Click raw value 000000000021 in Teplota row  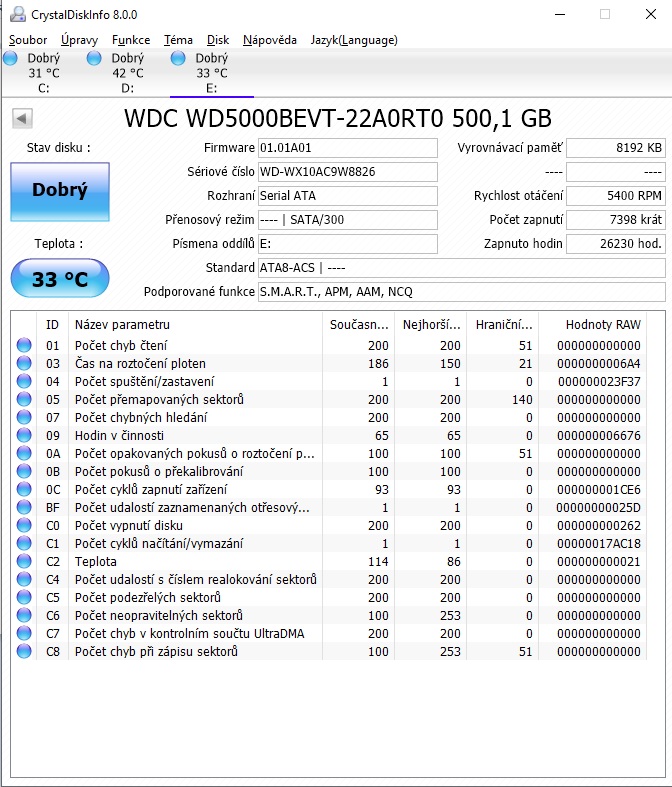pyautogui.click(x=599, y=562)
